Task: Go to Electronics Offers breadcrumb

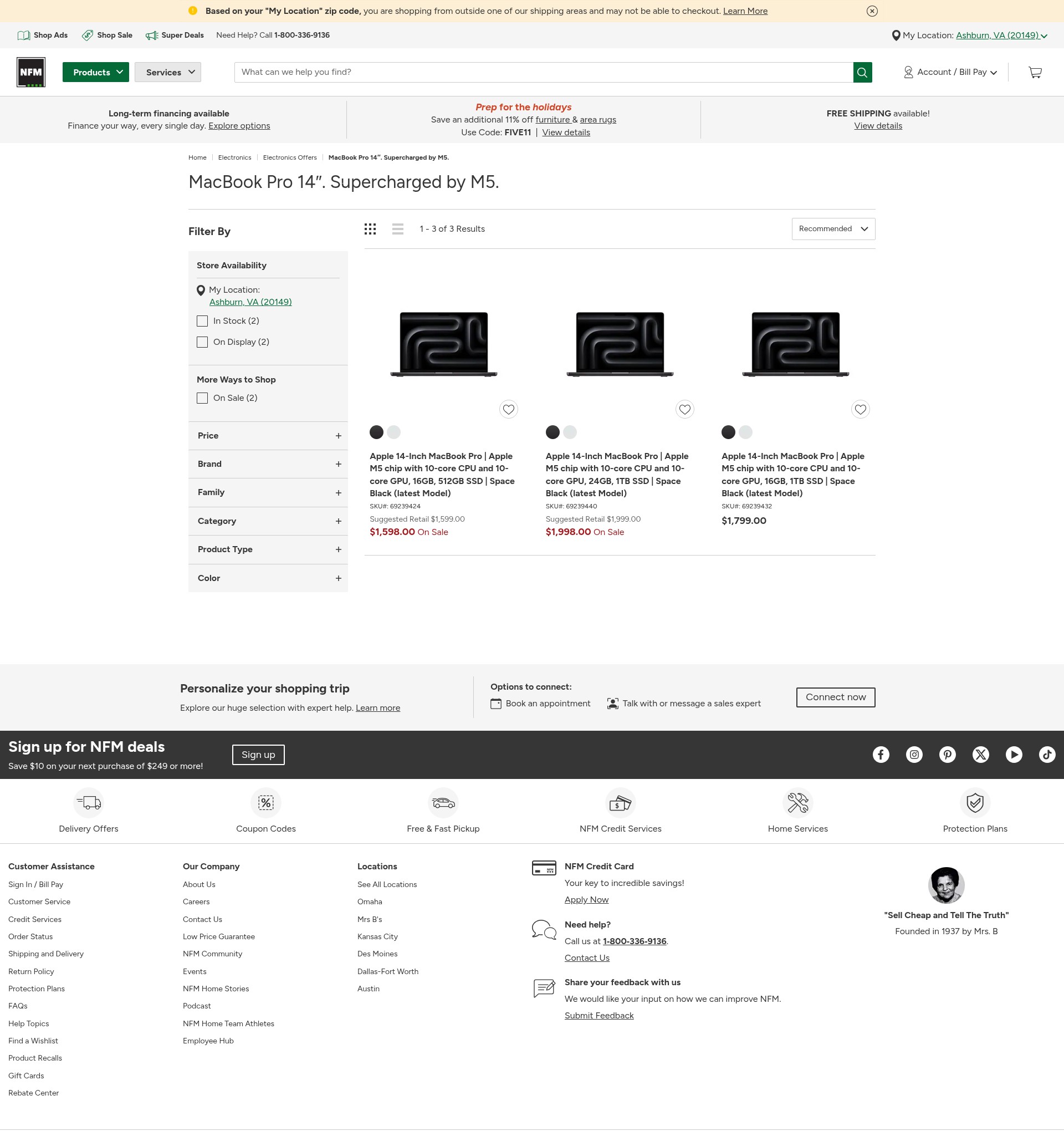Action: pyautogui.click(x=290, y=157)
